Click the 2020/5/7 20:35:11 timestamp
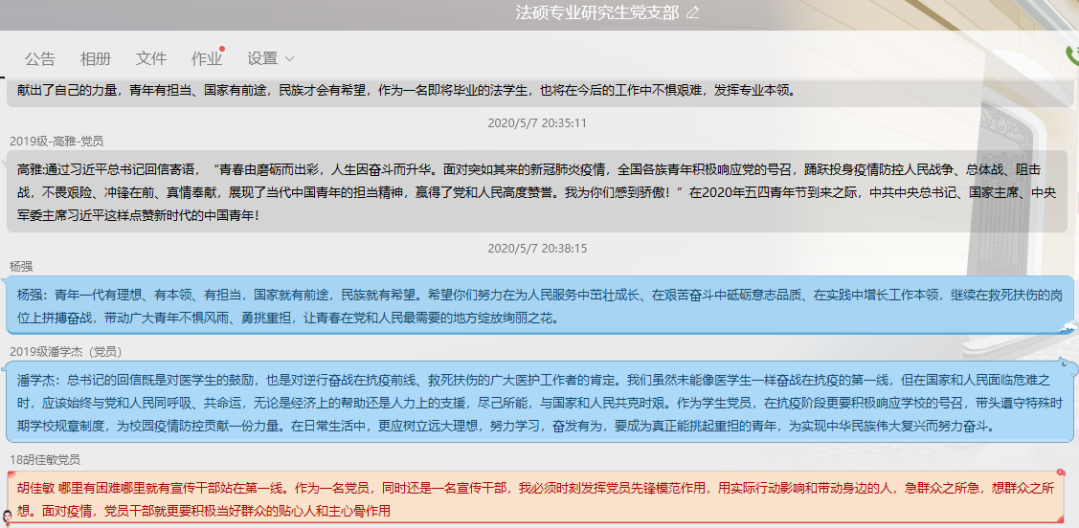Screen dimensions: 1079x528 [537, 123]
